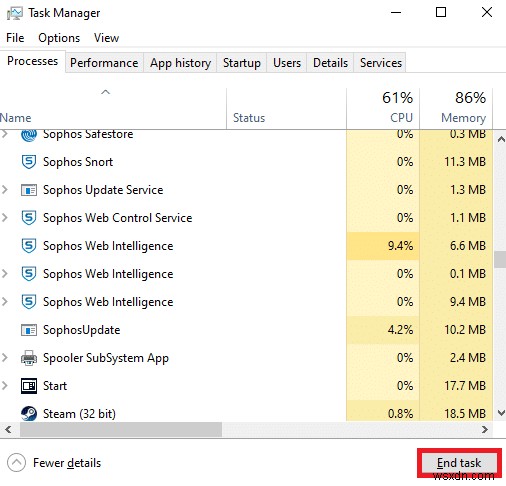Click the Sophos Snort shield icon
The width and height of the screenshot is (506, 486).
click(29, 162)
